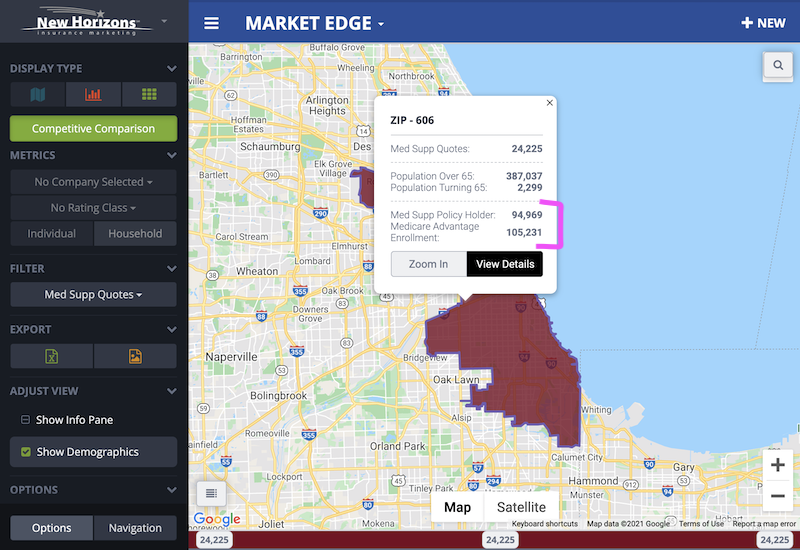Click the Google logo on map

tap(217, 519)
